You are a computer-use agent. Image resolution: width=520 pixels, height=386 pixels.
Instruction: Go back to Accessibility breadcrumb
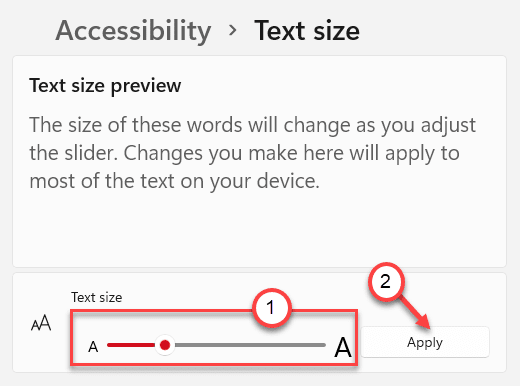[133, 31]
